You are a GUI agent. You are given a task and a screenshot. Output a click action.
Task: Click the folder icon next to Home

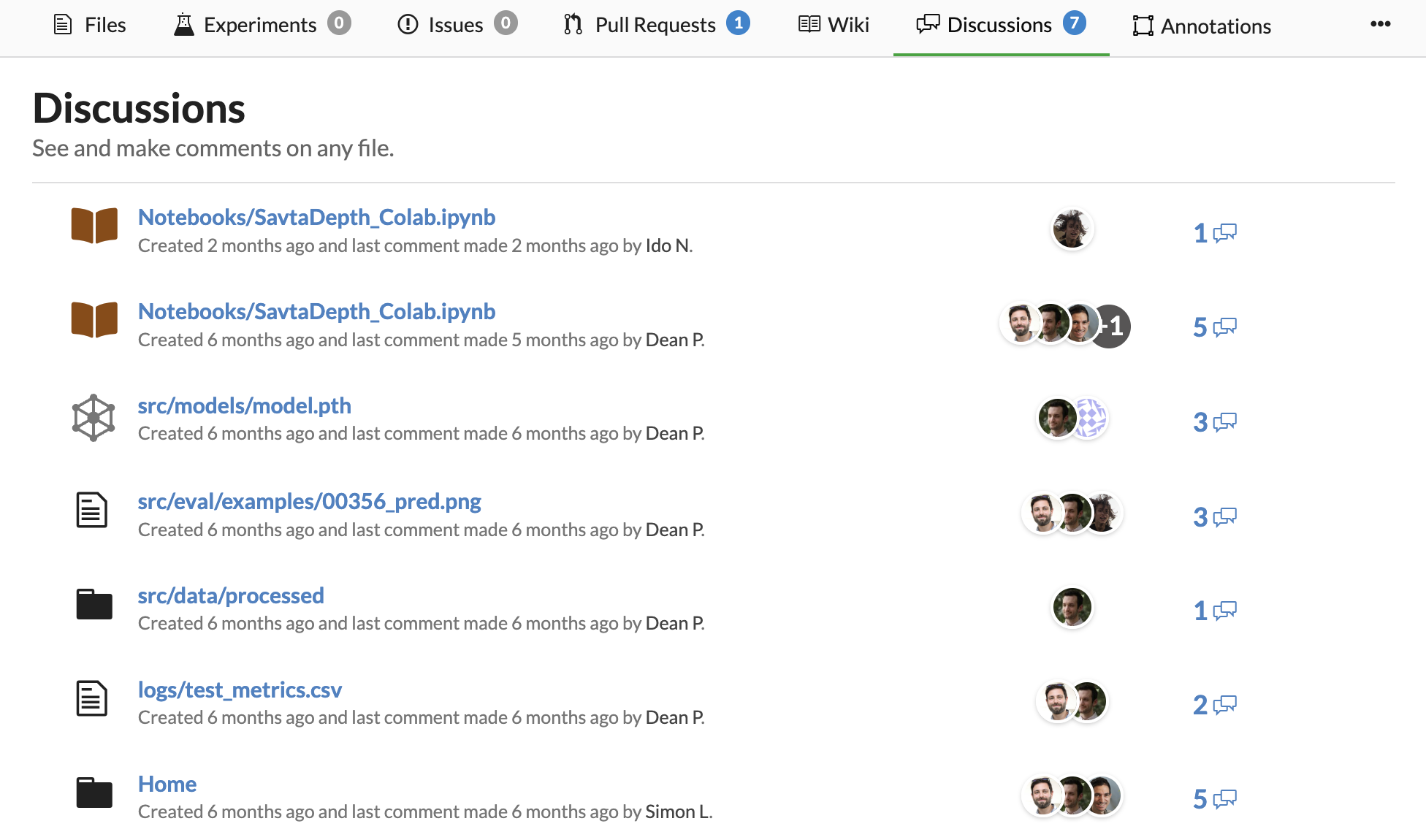(94, 793)
